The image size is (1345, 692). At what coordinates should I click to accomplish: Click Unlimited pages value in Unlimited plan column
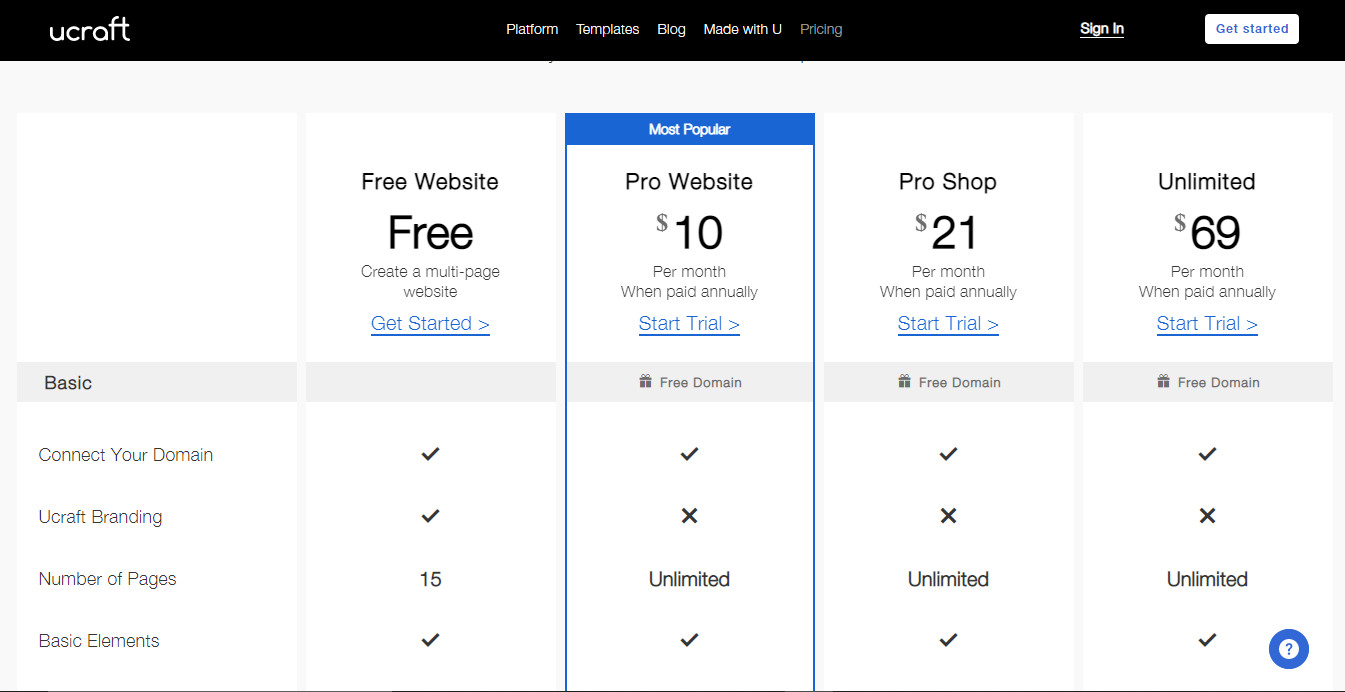pyautogui.click(x=1207, y=579)
